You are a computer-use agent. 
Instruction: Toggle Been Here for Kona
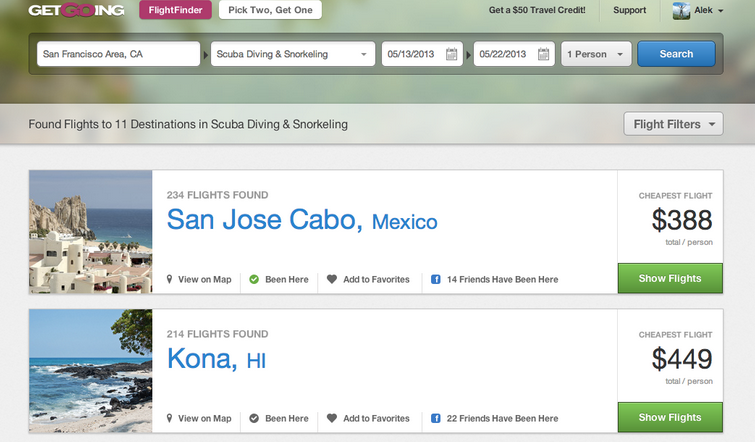point(279,419)
